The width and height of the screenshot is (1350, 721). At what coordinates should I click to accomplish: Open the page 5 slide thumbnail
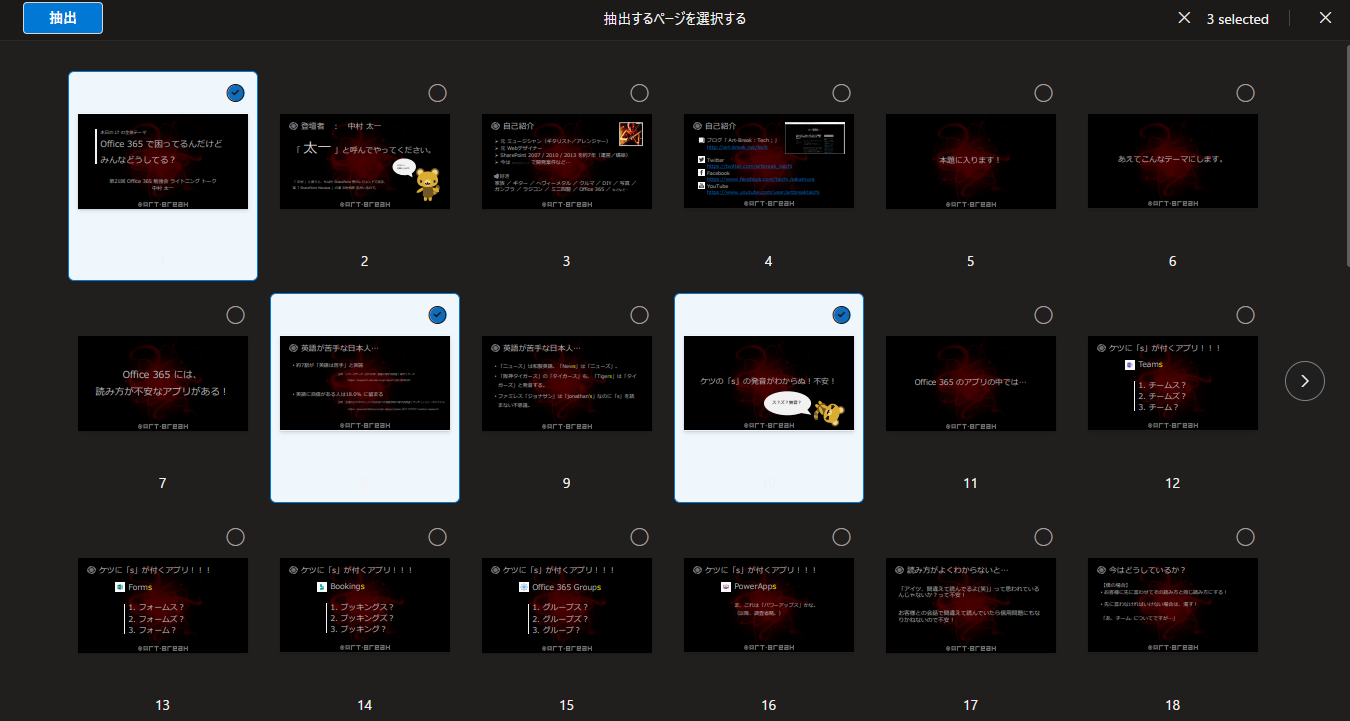click(x=970, y=161)
